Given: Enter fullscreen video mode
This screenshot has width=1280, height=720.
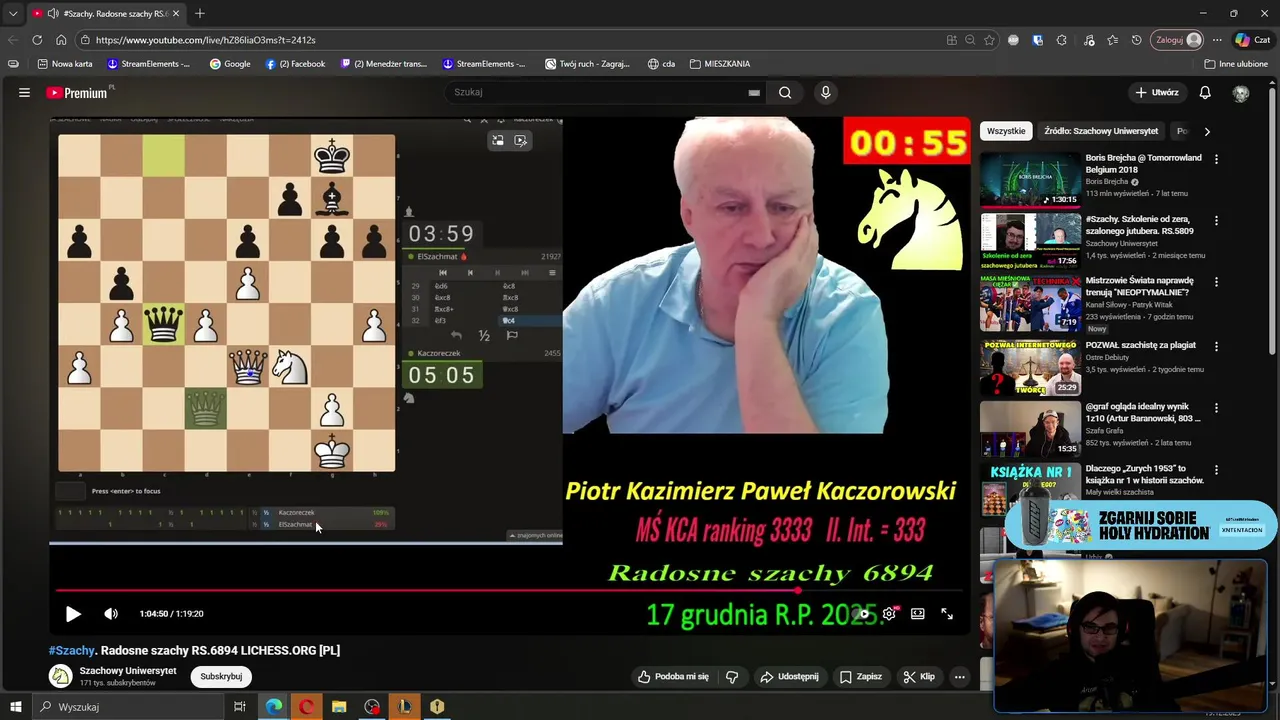Looking at the screenshot, I should 947,614.
